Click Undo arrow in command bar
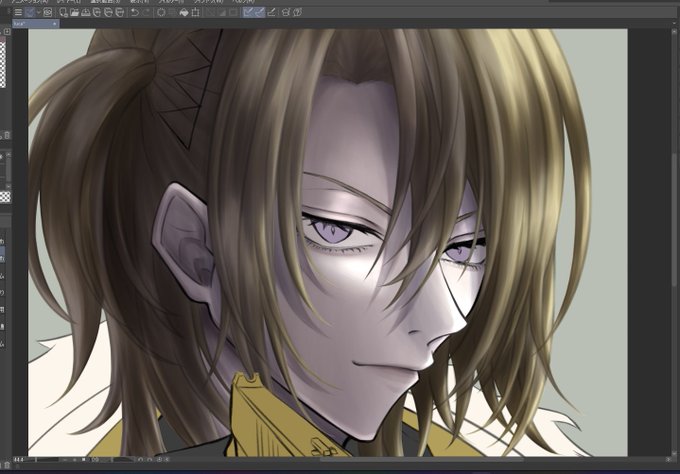The image size is (680, 474). [135, 13]
